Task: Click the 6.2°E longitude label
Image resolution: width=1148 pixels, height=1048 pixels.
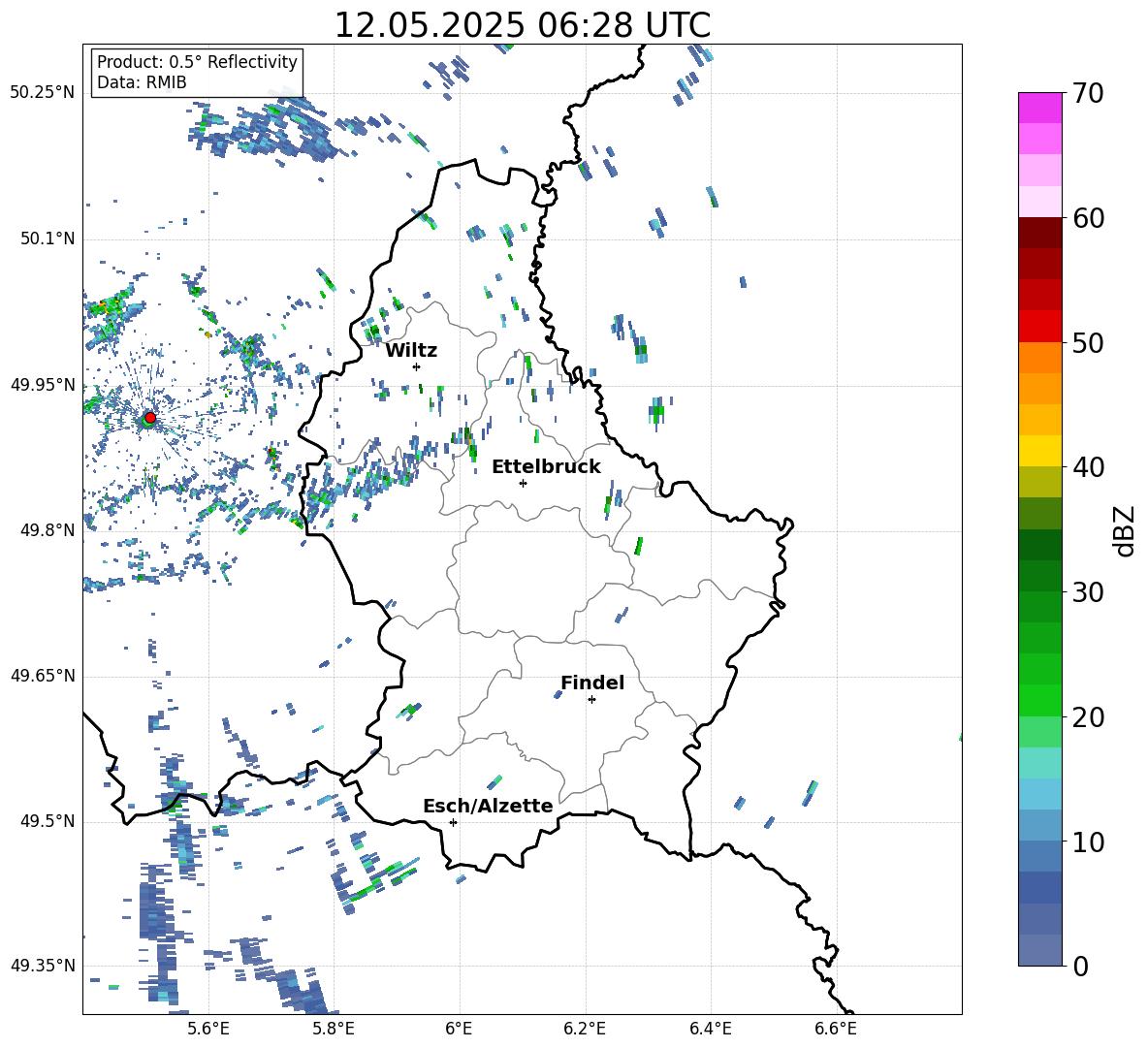Action: click(x=585, y=1029)
